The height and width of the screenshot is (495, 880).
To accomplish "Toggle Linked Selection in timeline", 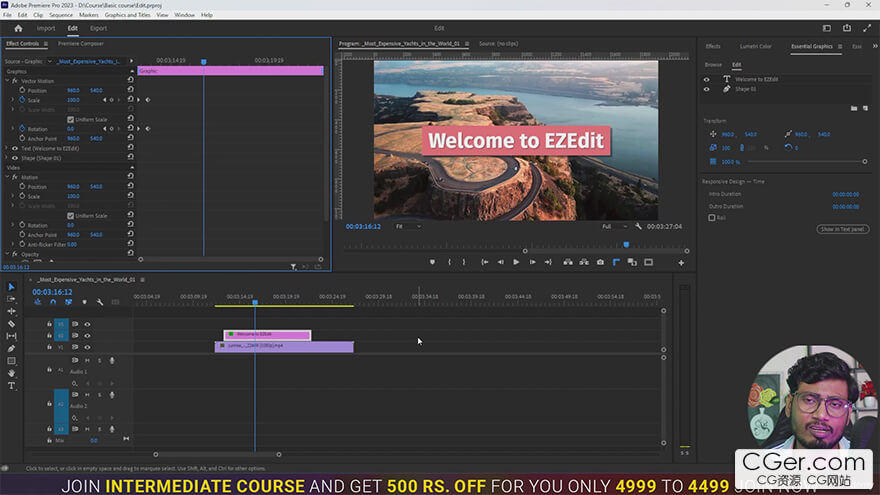I will (68, 302).
